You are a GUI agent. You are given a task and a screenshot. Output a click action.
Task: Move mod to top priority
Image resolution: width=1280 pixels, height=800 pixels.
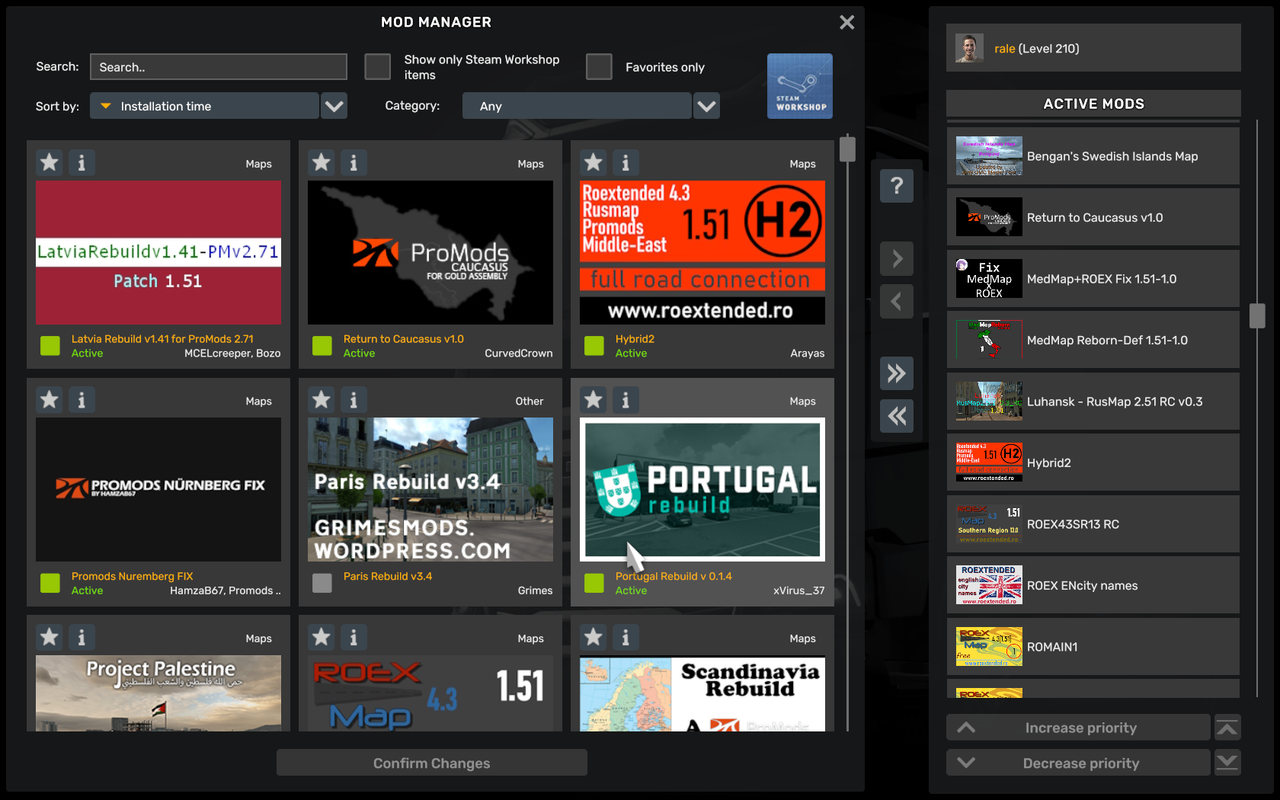click(x=1228, y=728)
